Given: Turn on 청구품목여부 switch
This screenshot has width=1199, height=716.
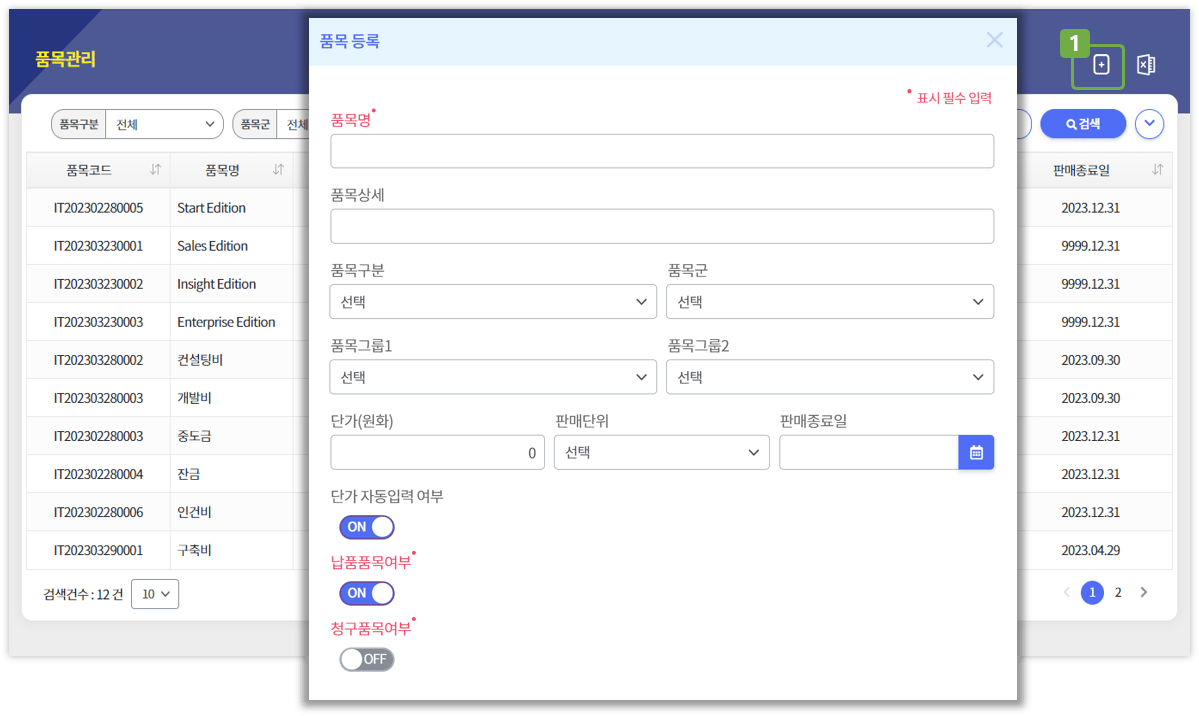Looking at the screenshot, I should [x=367, y=659].
